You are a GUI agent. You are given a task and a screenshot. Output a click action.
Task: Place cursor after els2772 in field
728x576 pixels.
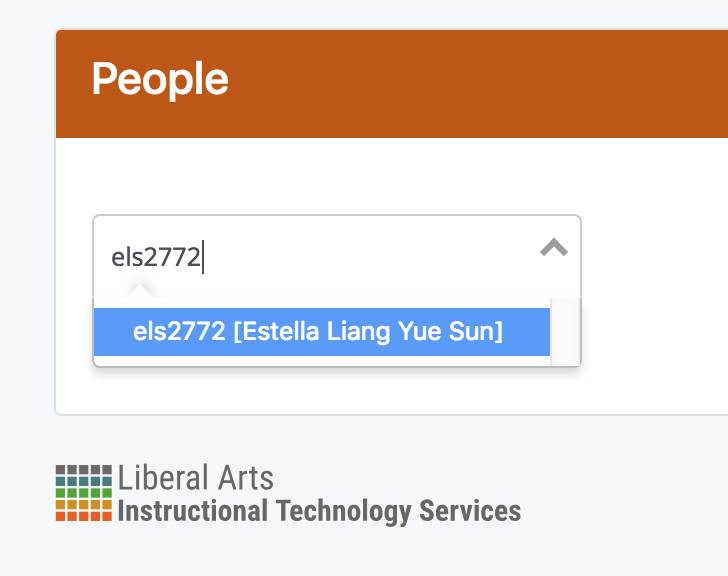(202, 257)
